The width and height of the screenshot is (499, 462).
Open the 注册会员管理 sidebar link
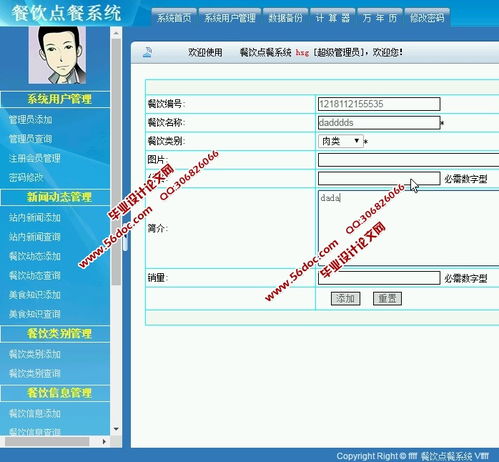pyautogui.click(x=35, y=158)
